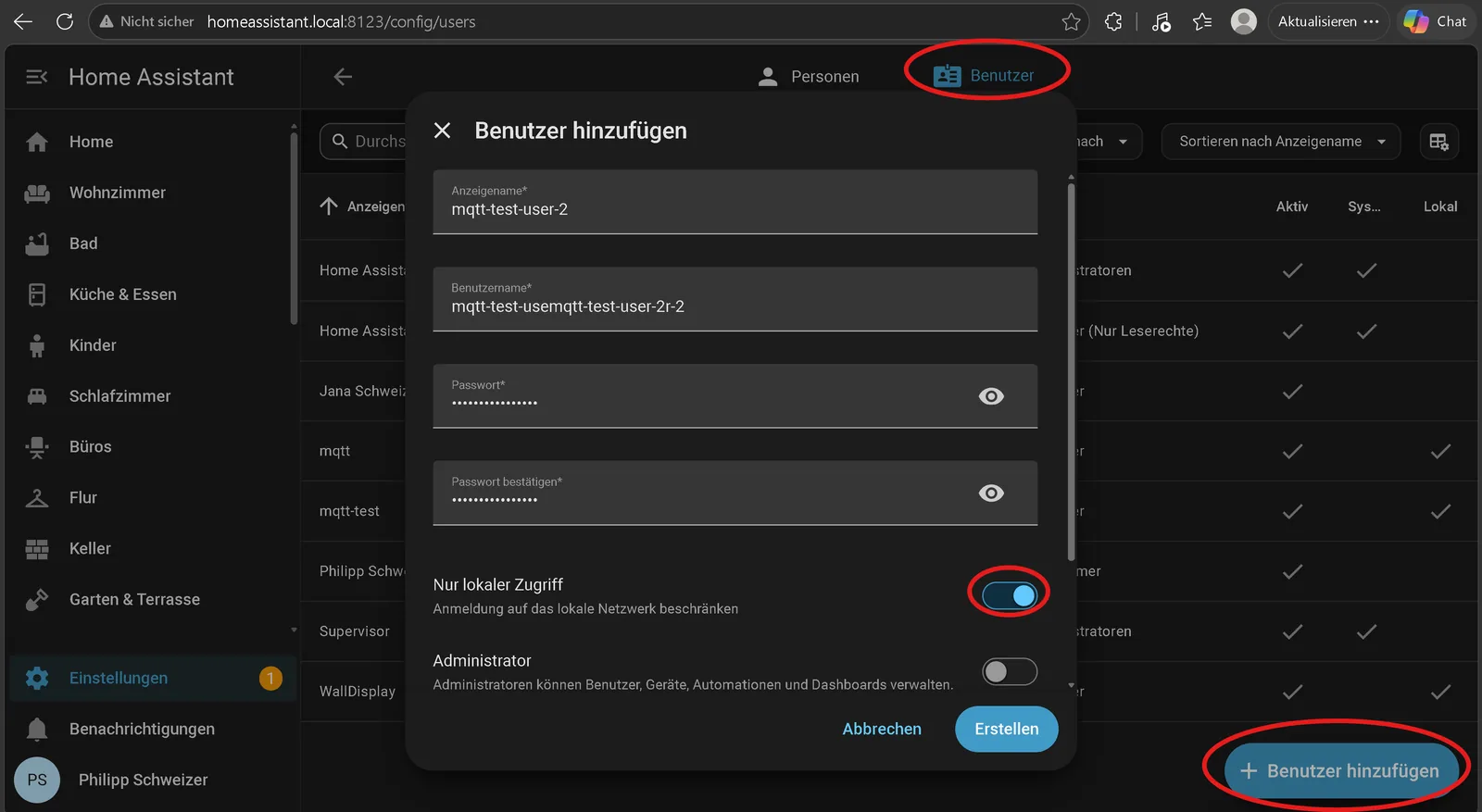Screen dimensions: 1482x812
Task: Select Schlafzimmer in the sidebar
Action: tap(154, 396)
